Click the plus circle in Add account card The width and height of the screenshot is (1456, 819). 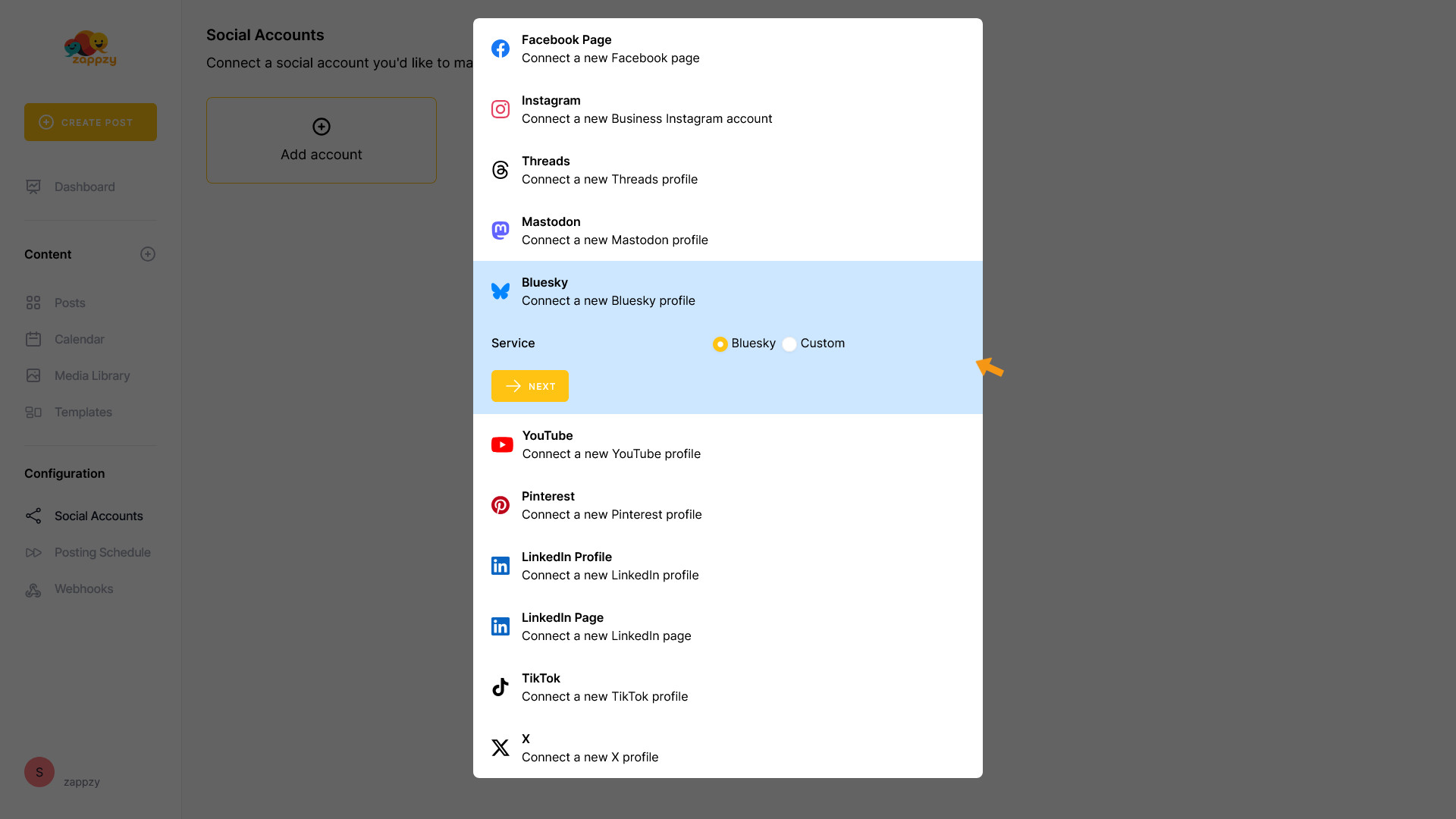click(322, 127)
